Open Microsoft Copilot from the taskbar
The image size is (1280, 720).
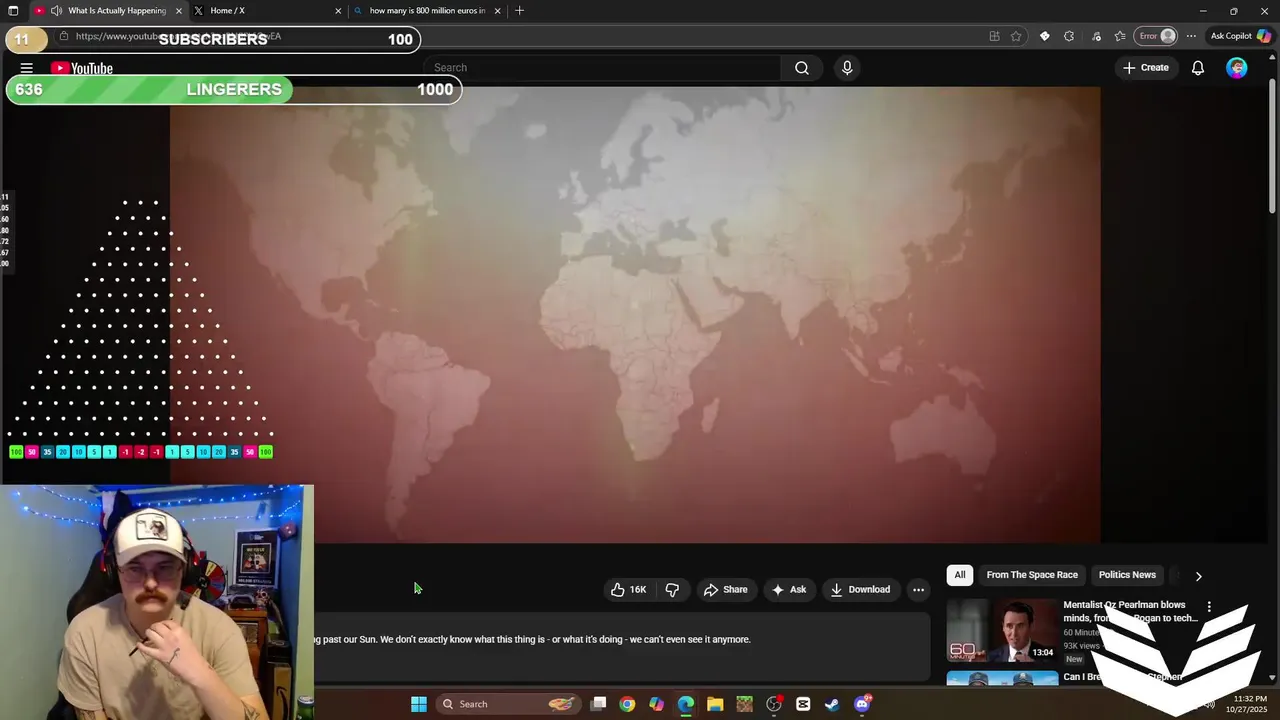pyautogui.click(x=656, y=704)
